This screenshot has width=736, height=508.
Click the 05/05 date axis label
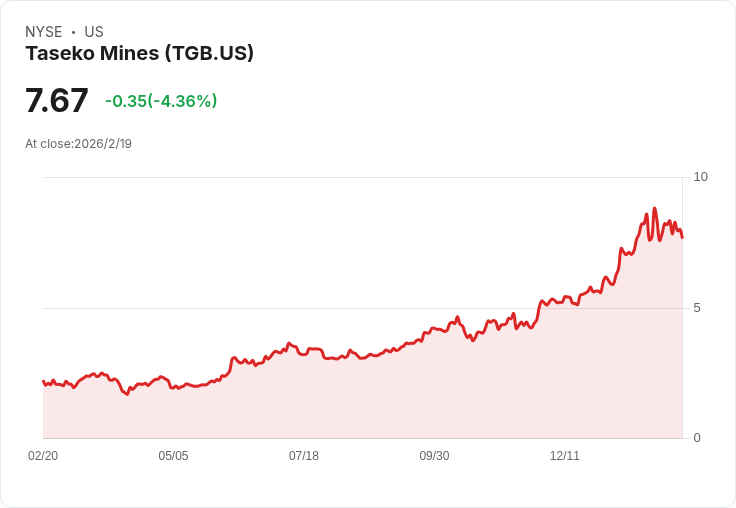click(x=173, y=455)
